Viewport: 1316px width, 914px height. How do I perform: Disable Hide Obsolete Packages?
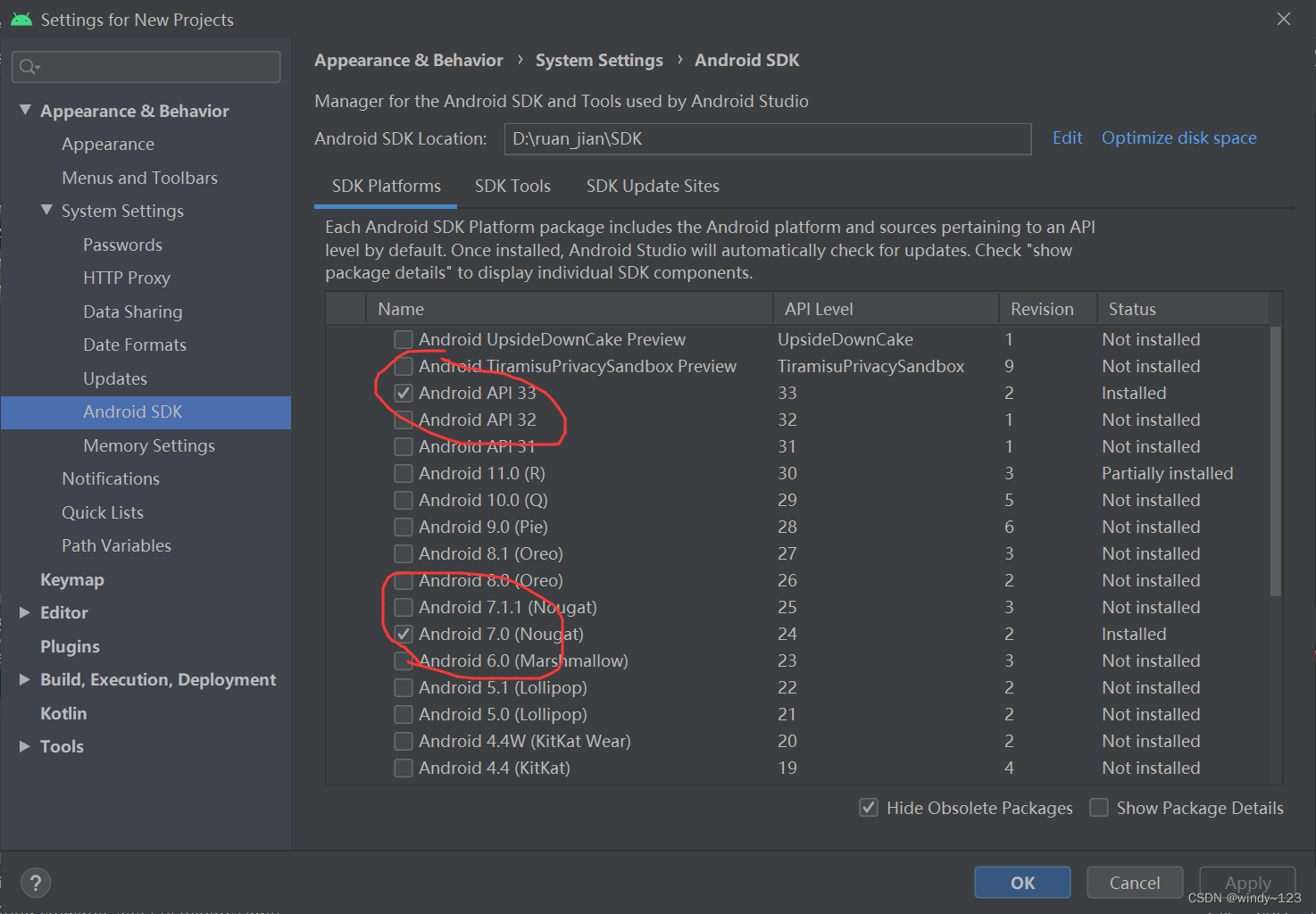(x=869, y=807)
